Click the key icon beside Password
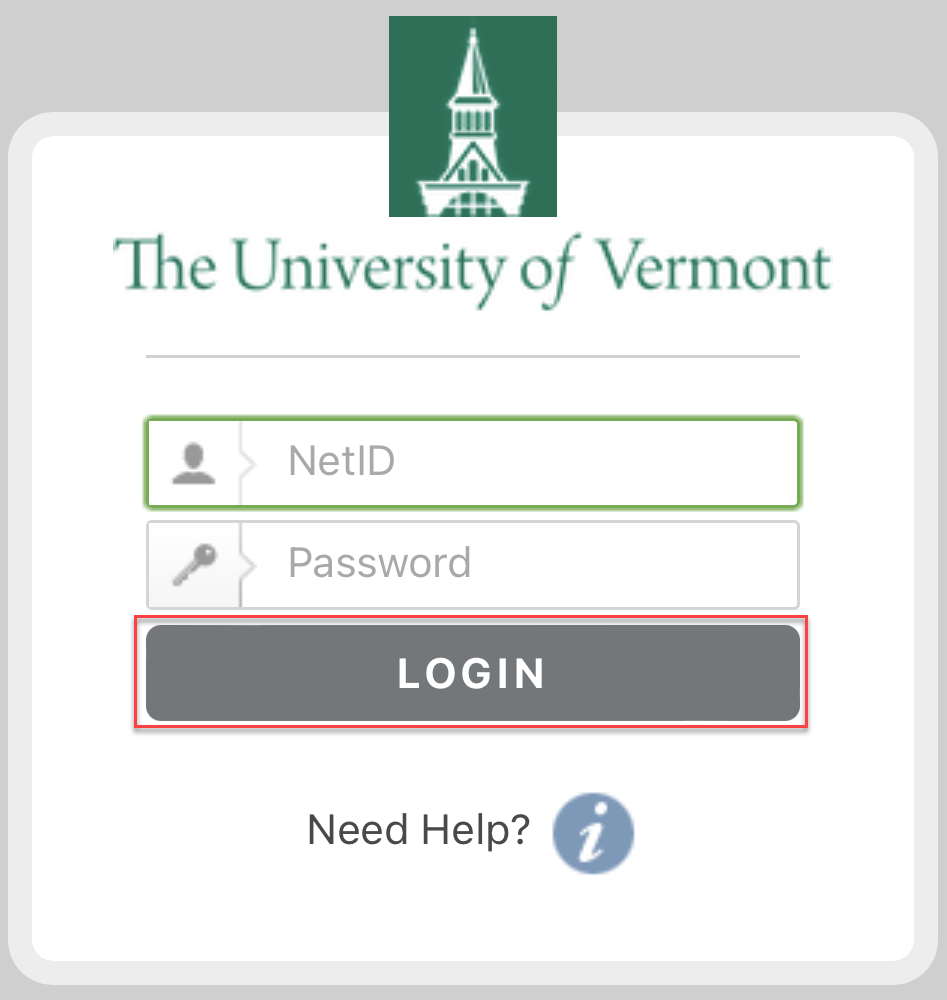Viewport: 947px width, 1000px height. click(195, 564)
